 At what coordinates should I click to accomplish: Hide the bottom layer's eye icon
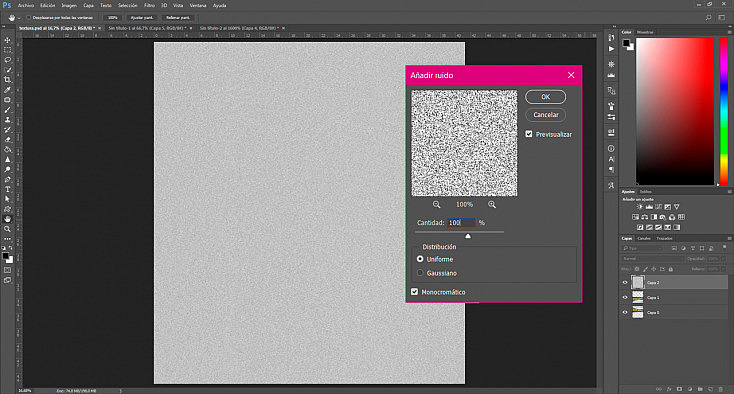[625, 313]
